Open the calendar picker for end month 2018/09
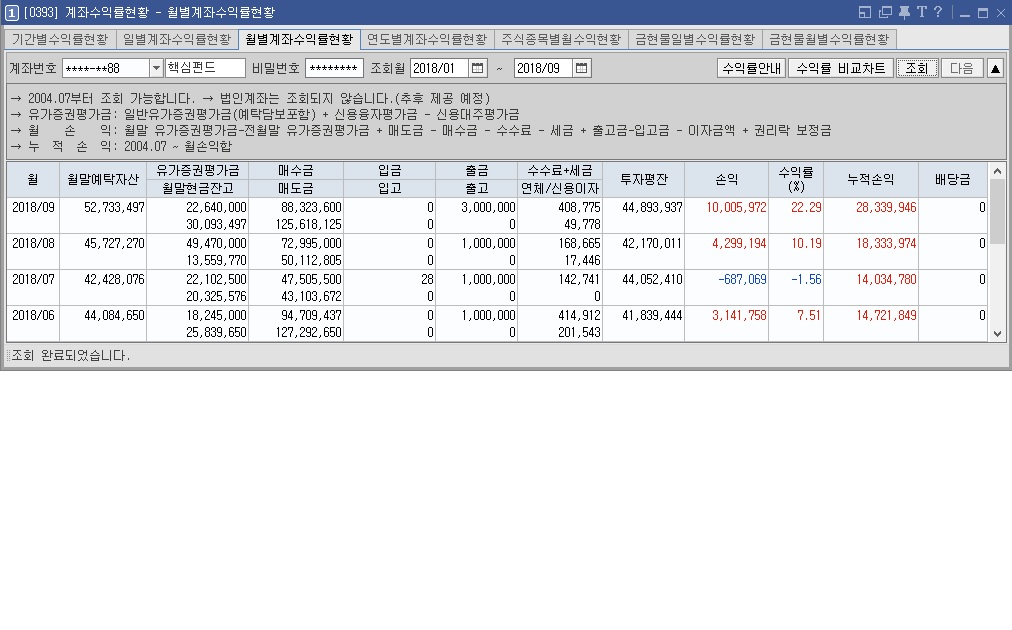1012x630 pixels. (580, 68)
